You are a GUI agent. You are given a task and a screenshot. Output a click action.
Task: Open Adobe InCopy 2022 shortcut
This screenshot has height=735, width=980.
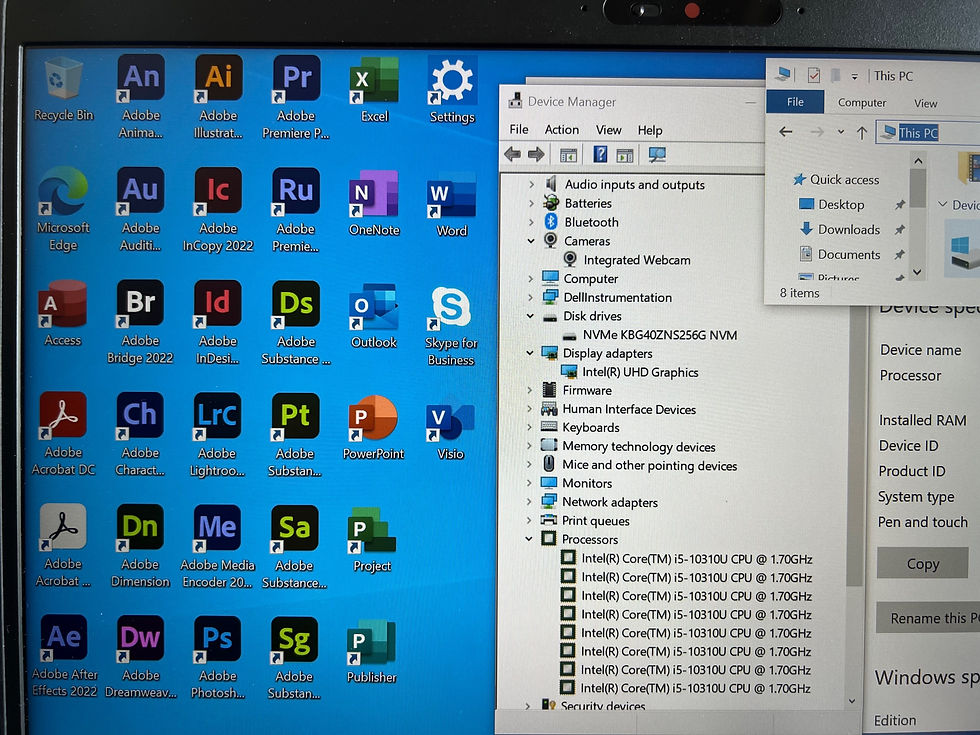tap(218, 209)
